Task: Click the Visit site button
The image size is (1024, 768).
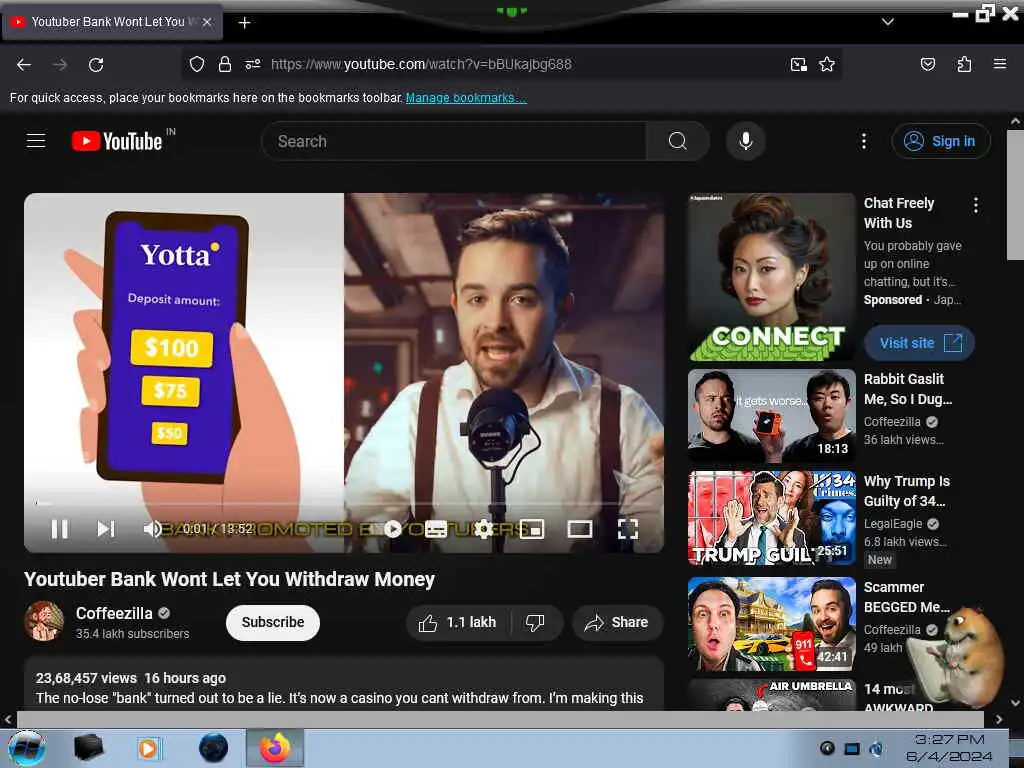Action: click(920, 343)
